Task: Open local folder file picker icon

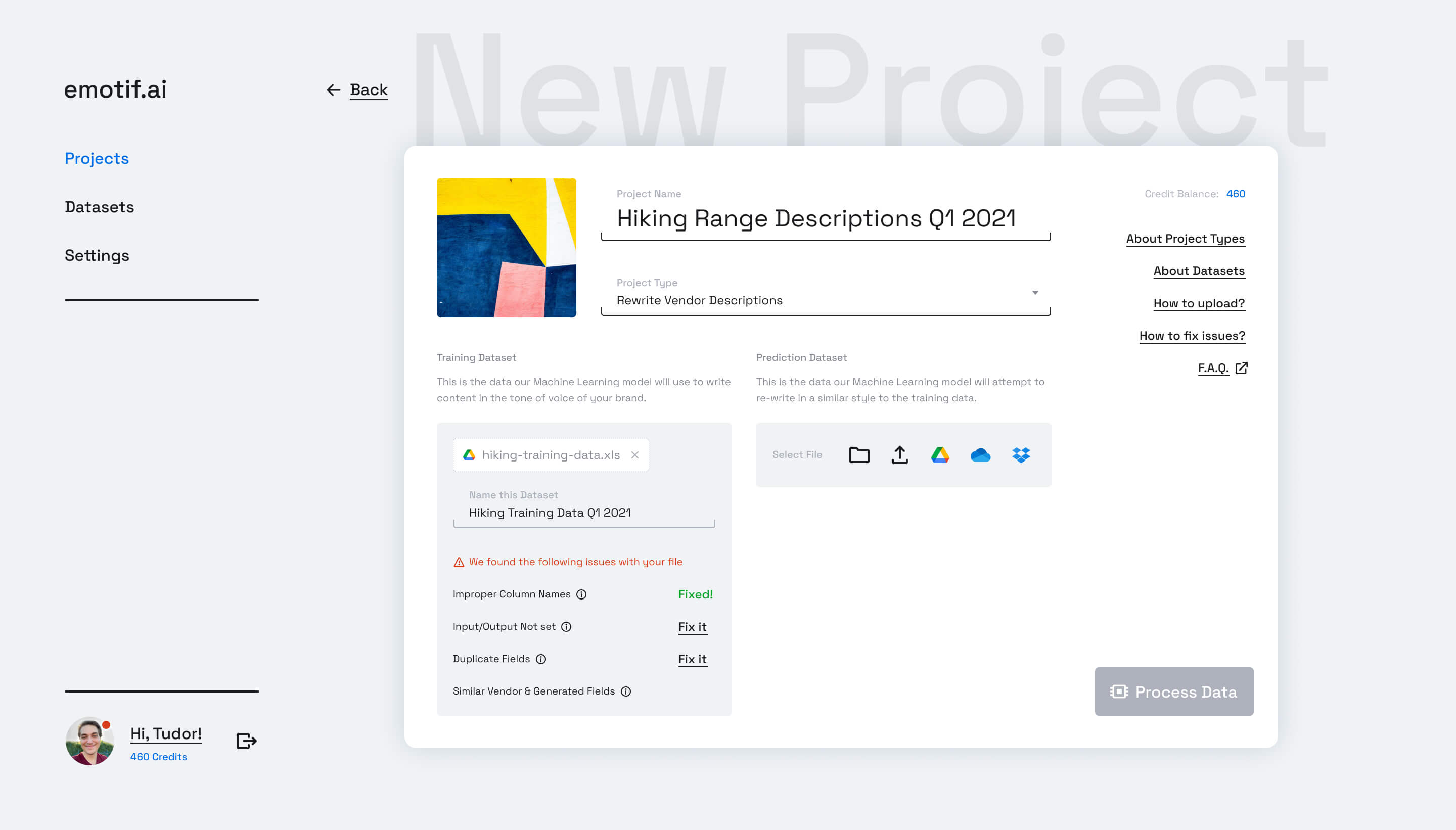Action: tap(858, 455)
